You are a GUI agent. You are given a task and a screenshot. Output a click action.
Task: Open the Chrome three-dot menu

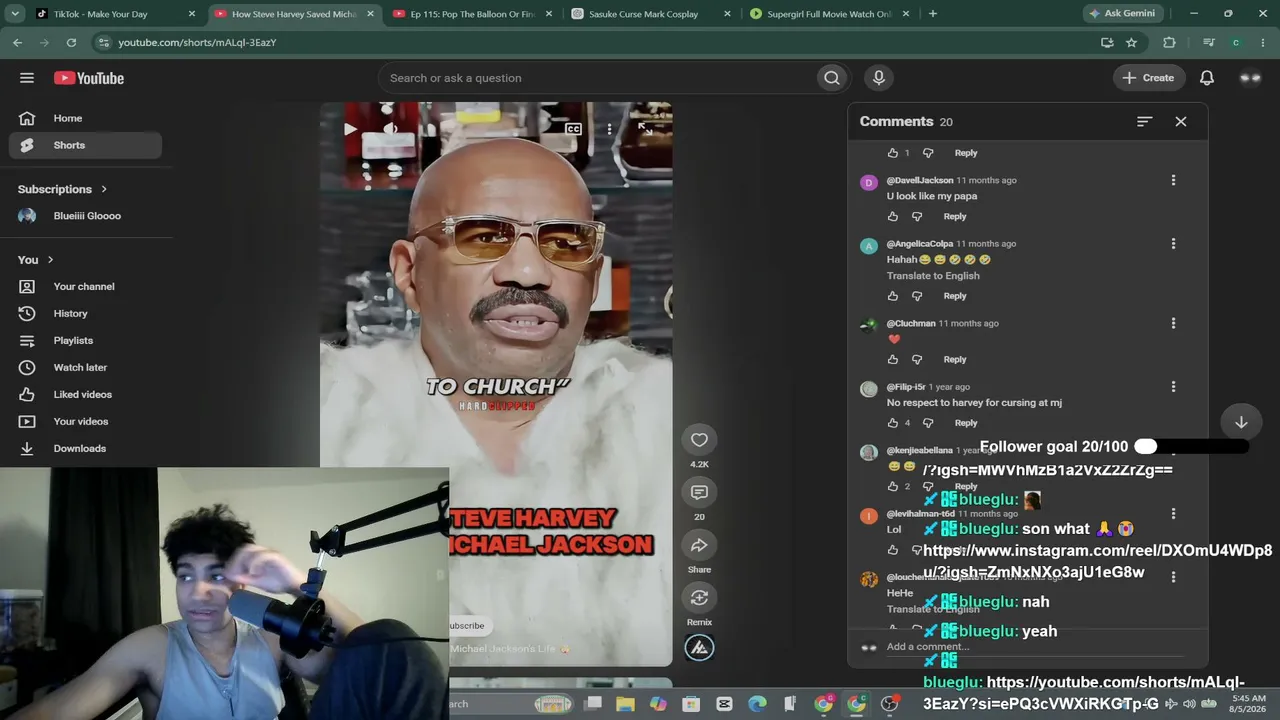click(x=1261, y=43)
